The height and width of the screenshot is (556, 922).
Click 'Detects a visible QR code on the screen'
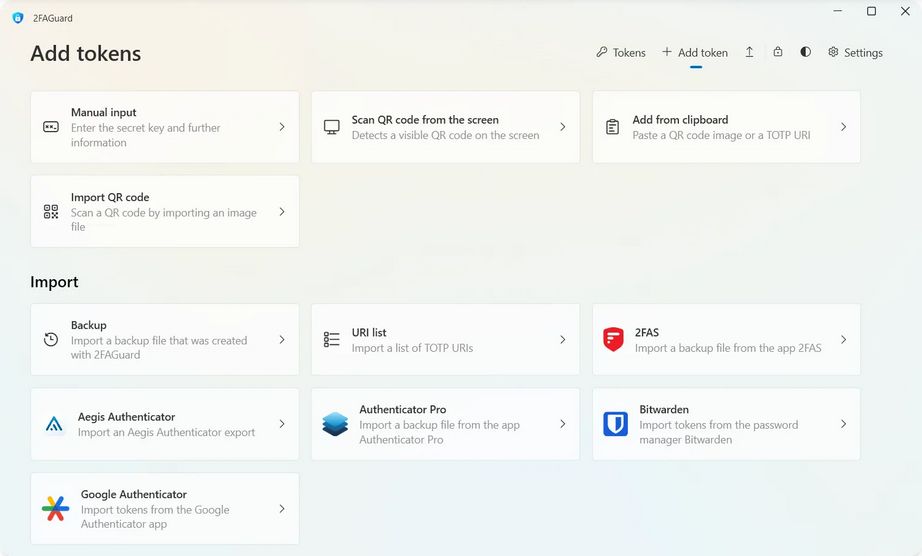[445, 135]
